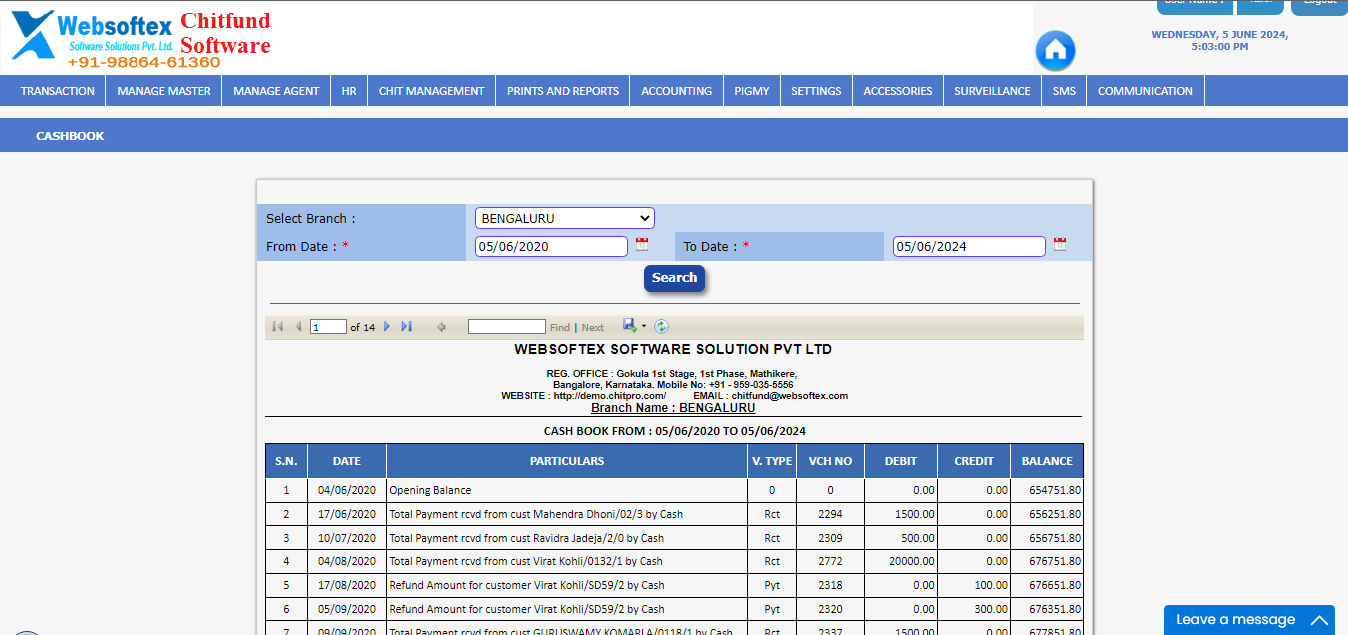1348x635 pixels.
Task: Click the DATE column header
Action: point(347,461)
